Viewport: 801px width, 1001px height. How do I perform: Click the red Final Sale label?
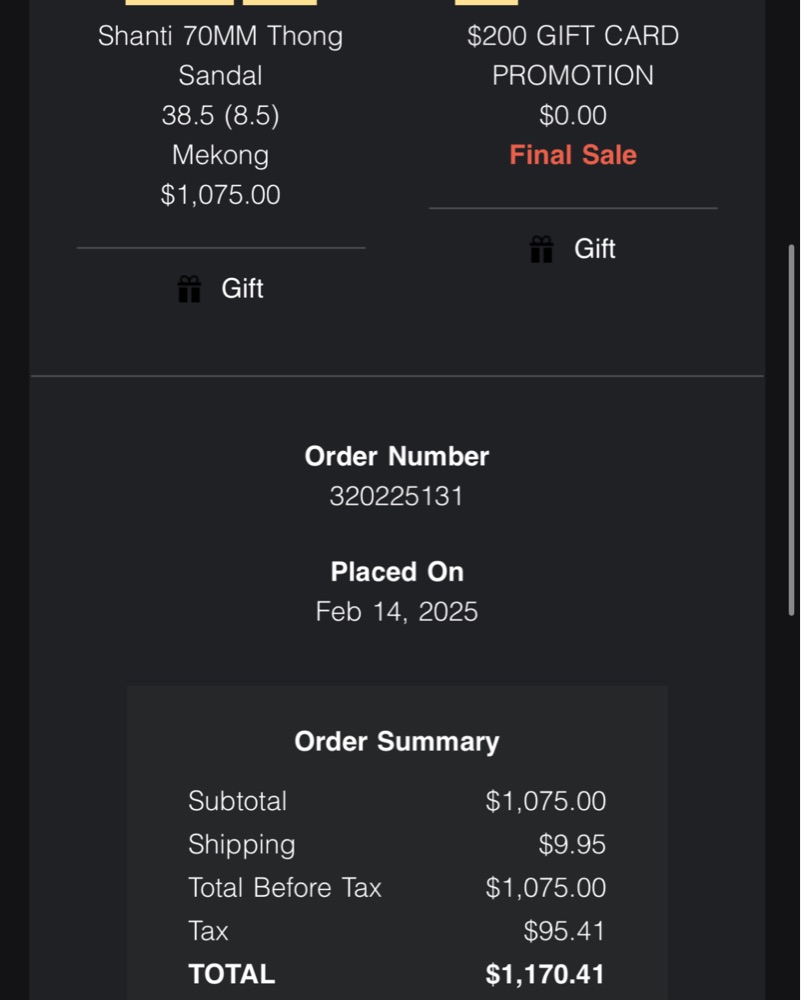(x=573, y=155)
